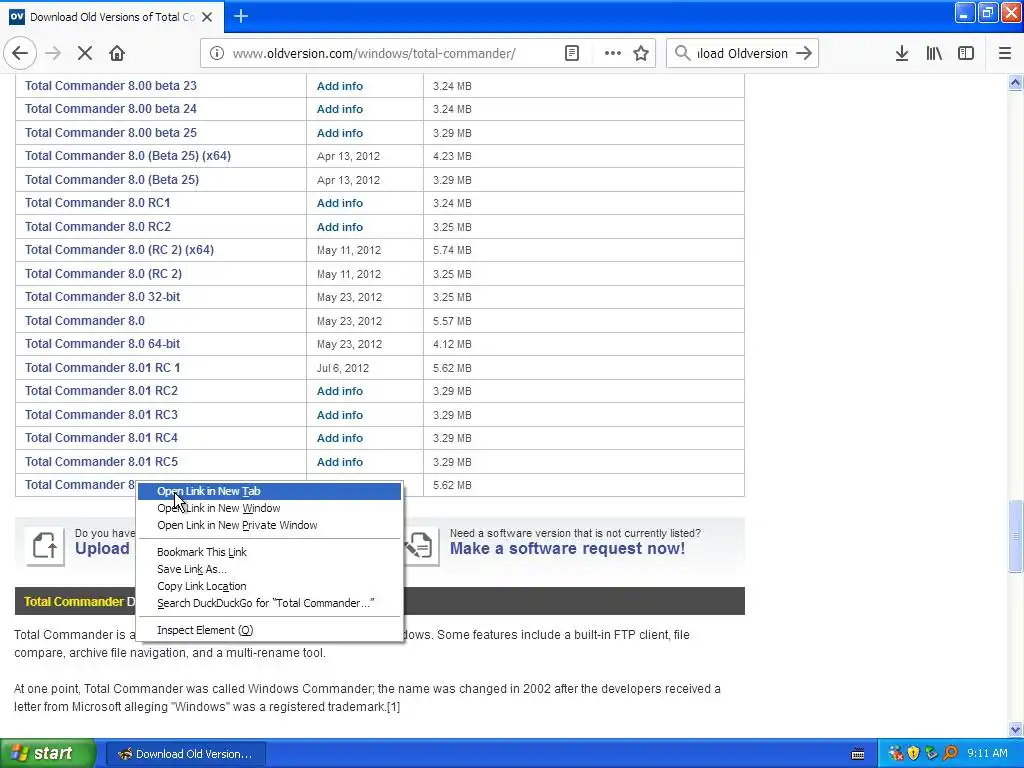The image size is (1024, 768).
Task: Click Add info for 8.00 beta 25
Action: (340, 133)
